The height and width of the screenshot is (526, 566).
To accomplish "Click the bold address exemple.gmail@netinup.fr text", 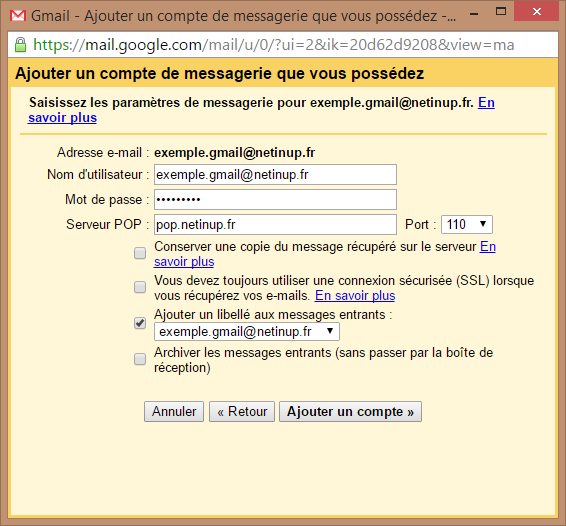I will click(235, 153).
